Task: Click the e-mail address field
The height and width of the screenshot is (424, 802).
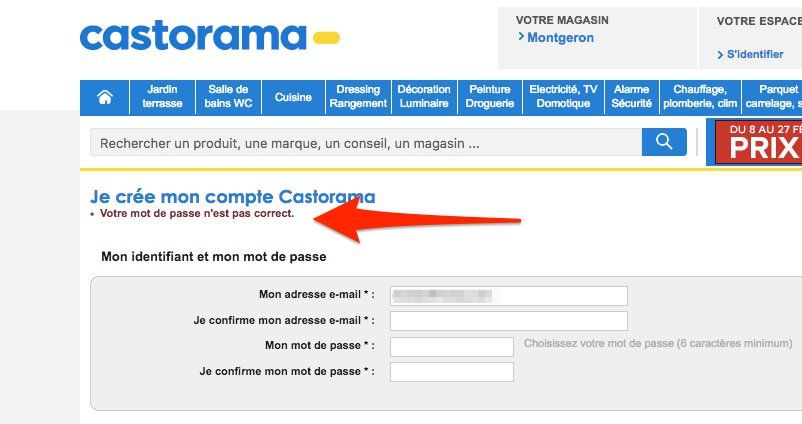Action: coord(508,295)
